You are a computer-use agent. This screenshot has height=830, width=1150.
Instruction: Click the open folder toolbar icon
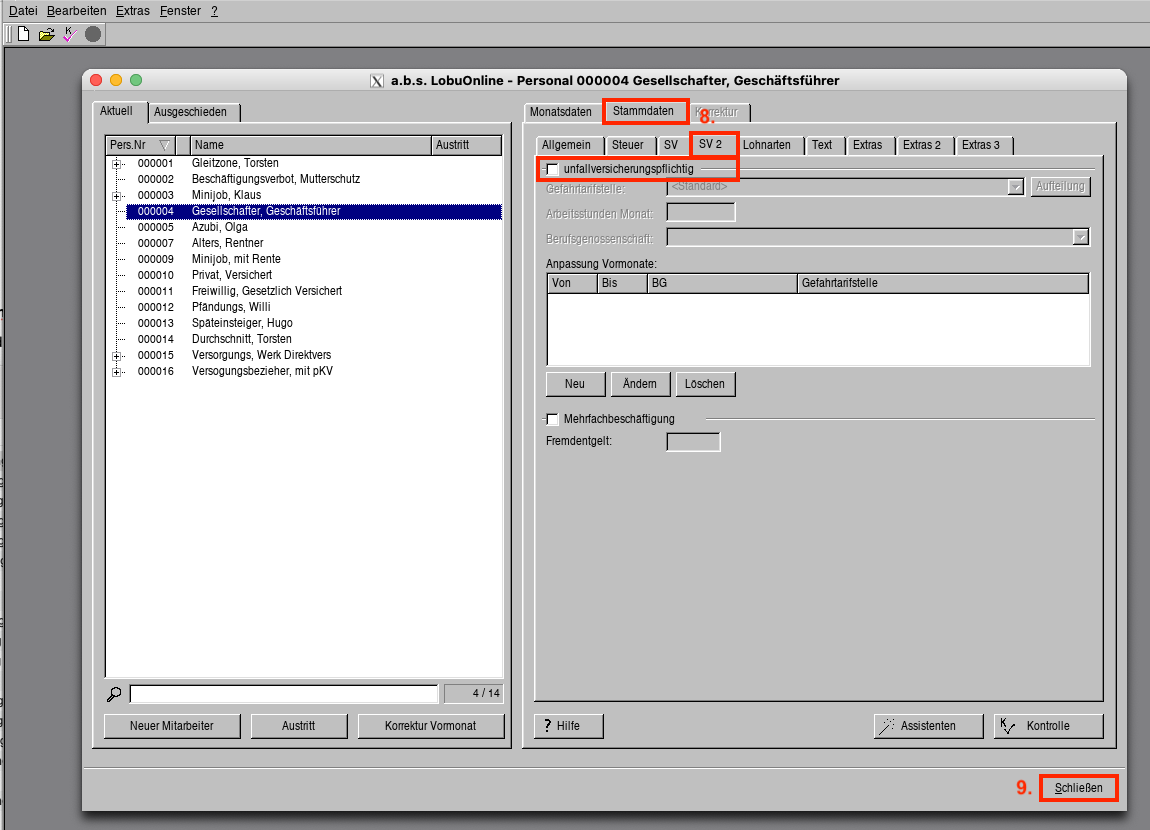click(x=46, y=34)
